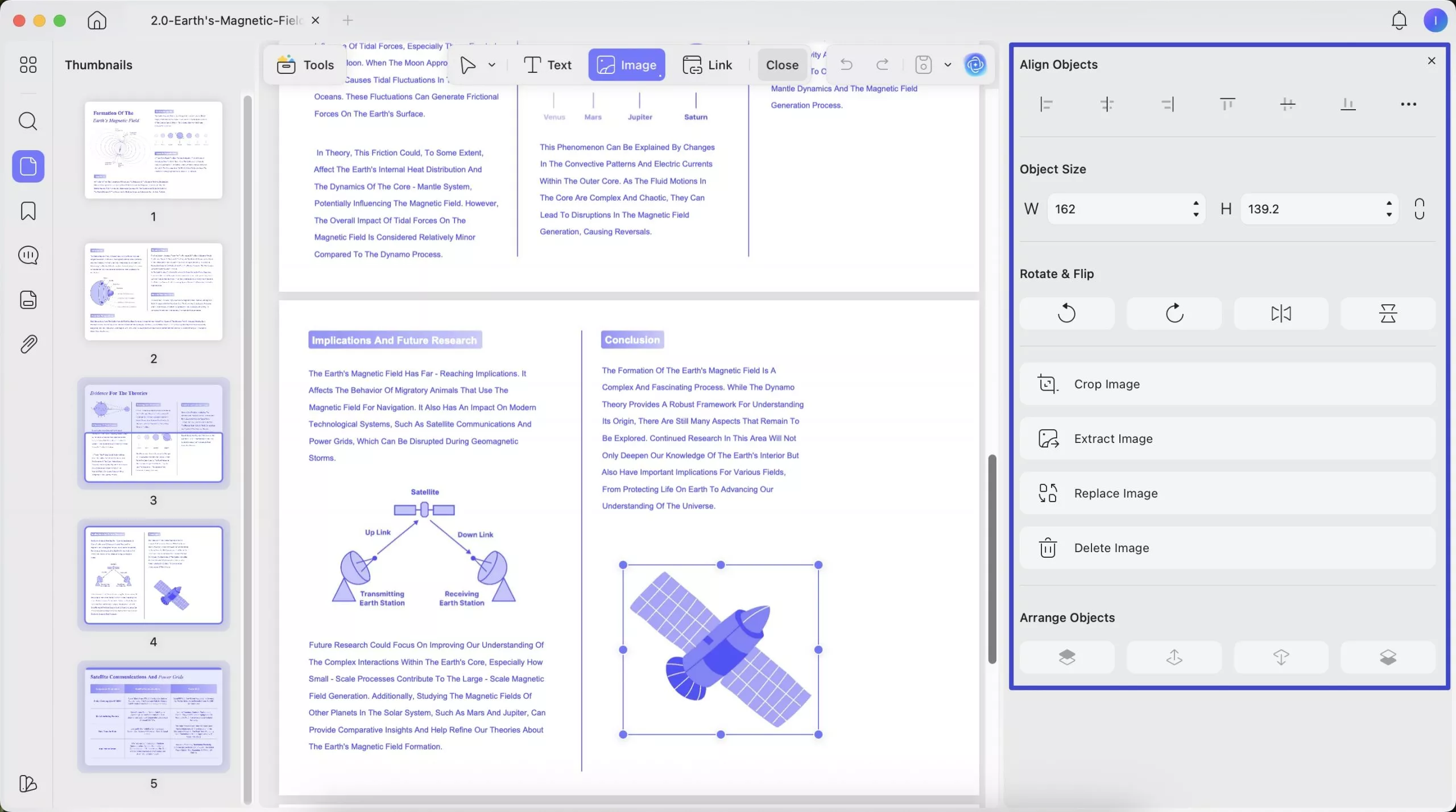This screenshot has width=1456, height=812.
Task: Bring object to front layer
Action: click(x=1066, y=657)
